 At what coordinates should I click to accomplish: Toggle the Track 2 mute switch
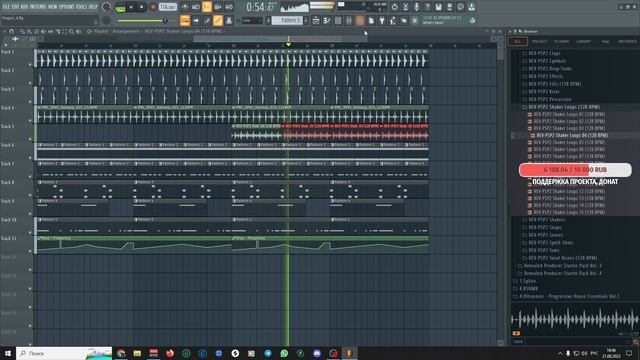(30, 83)
